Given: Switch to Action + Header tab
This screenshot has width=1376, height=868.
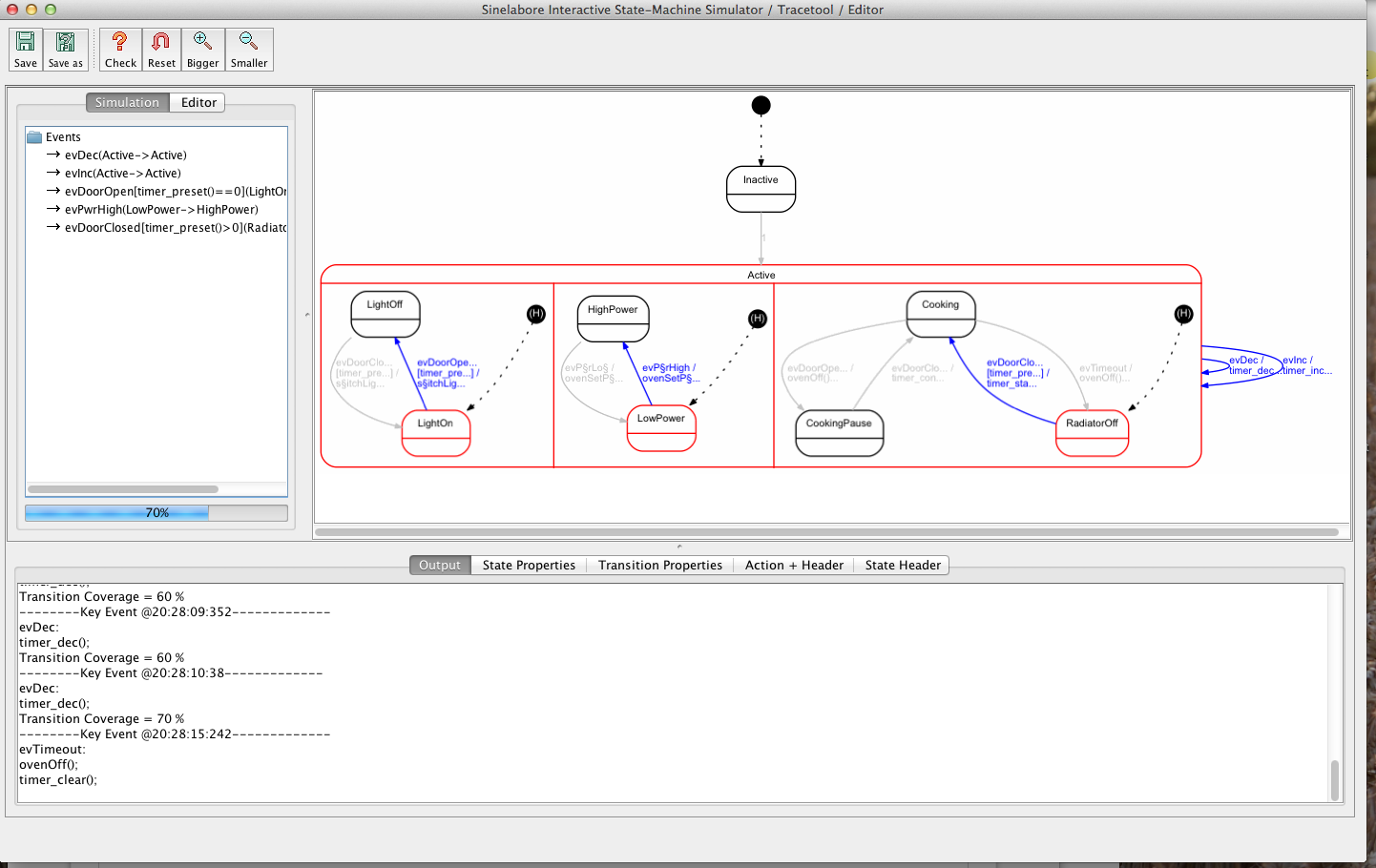Looking at the screenshot, I should (x=794, y=566).
